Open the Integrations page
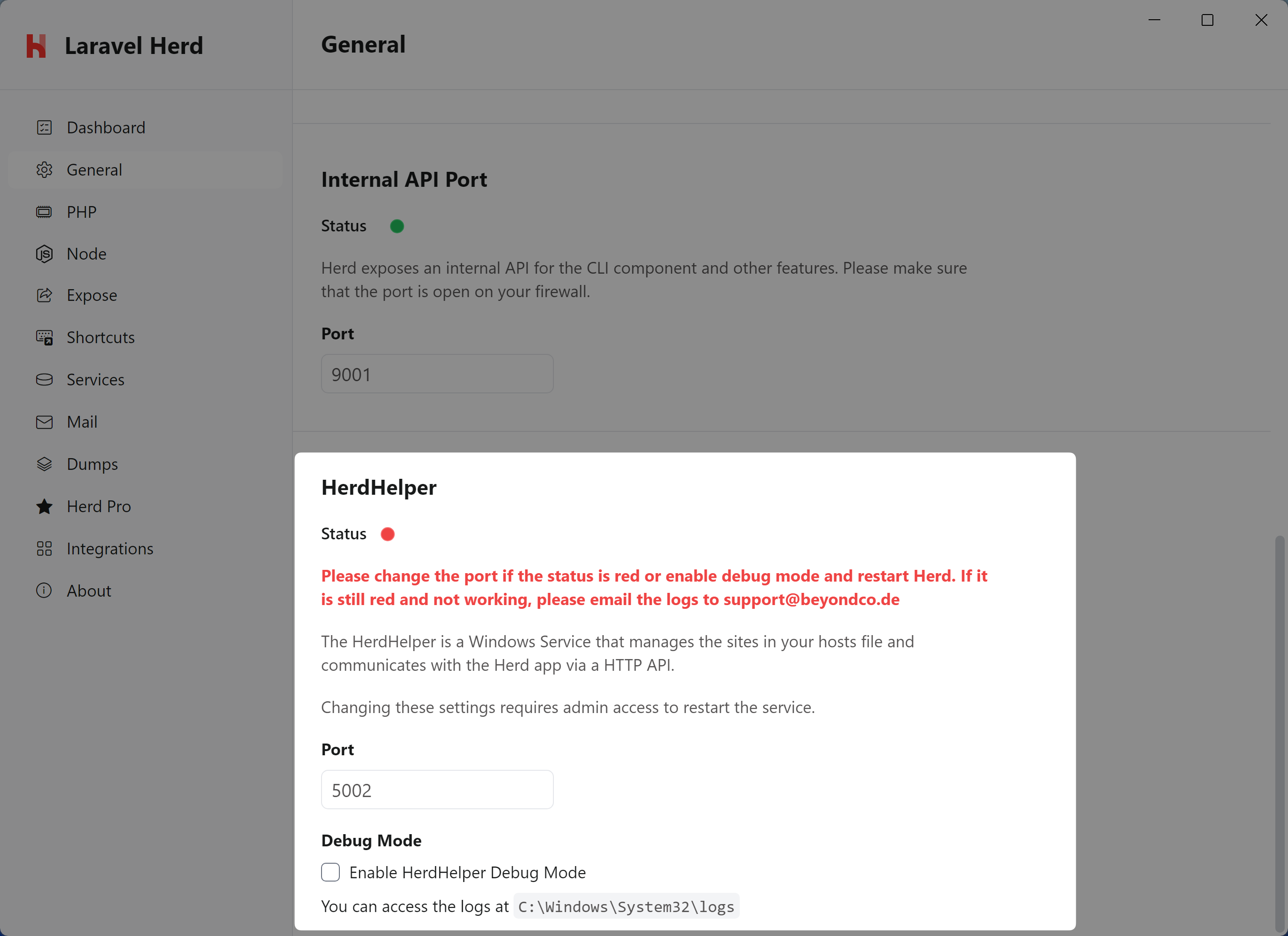The width and height of the screenshot is (1288, 936). coord(110,549)
